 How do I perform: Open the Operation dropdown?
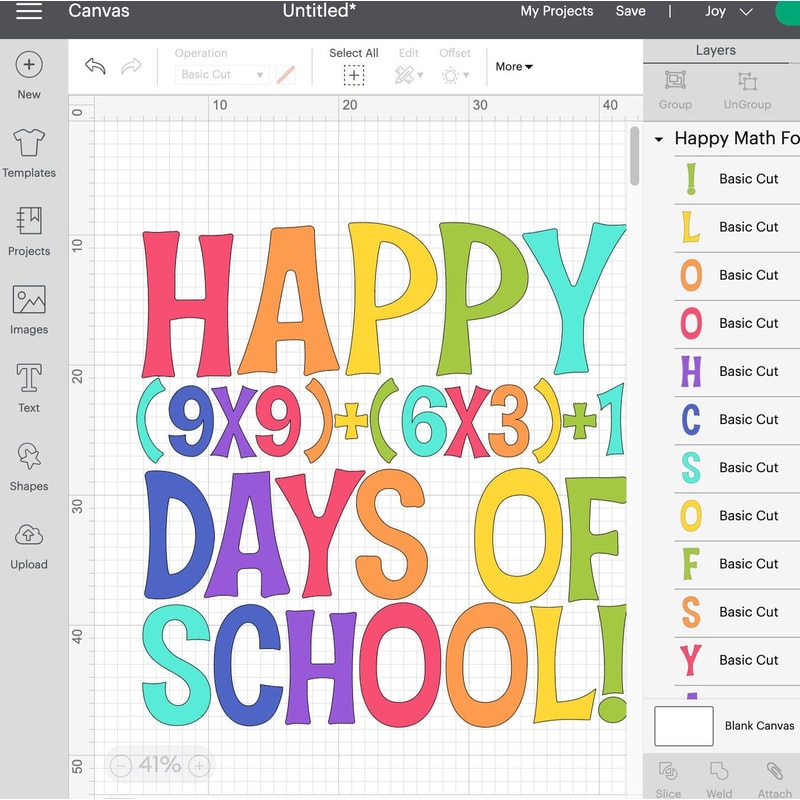222,74
